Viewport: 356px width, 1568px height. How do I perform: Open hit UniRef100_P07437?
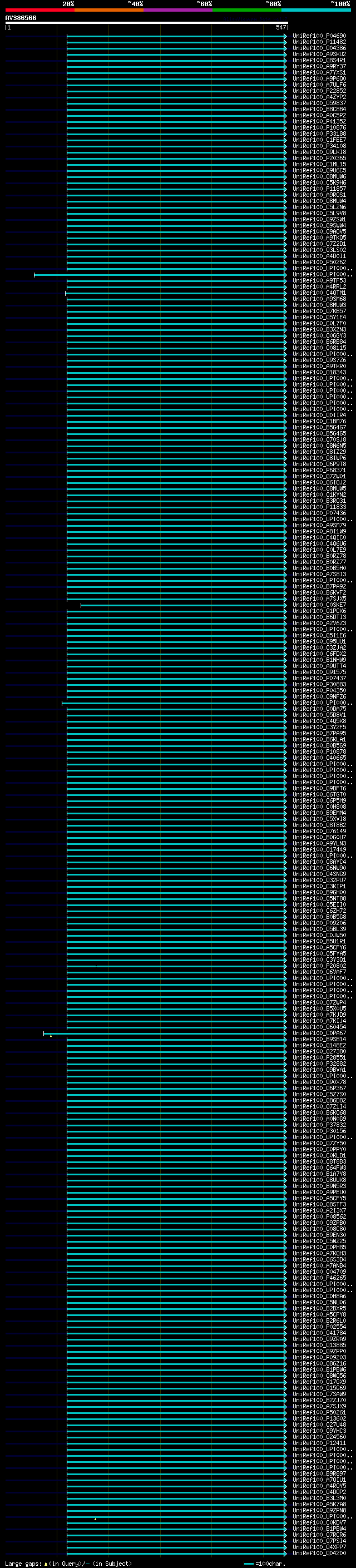point(319,679)
